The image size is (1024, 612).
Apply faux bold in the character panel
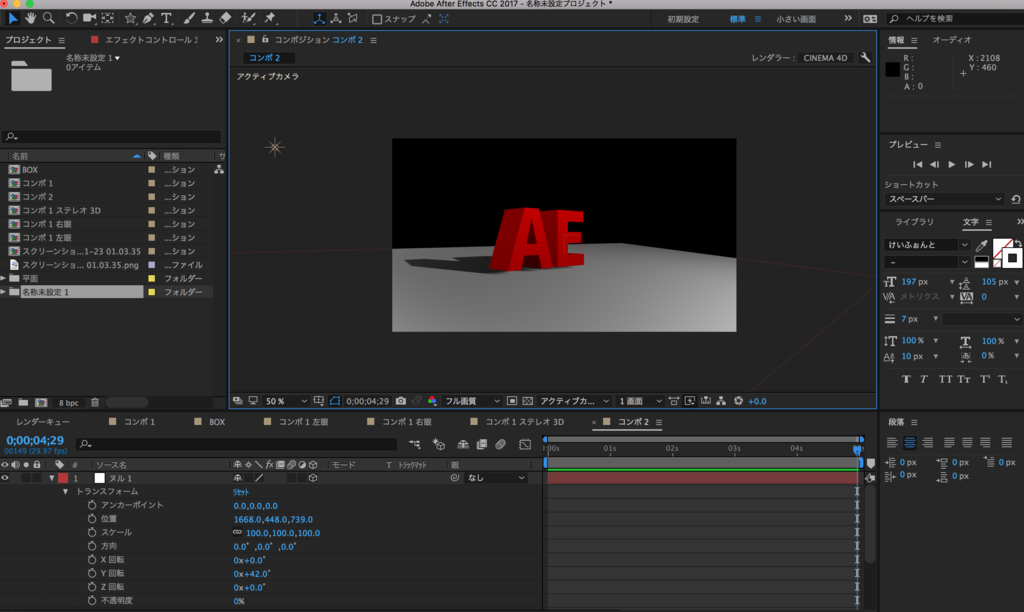906,379
